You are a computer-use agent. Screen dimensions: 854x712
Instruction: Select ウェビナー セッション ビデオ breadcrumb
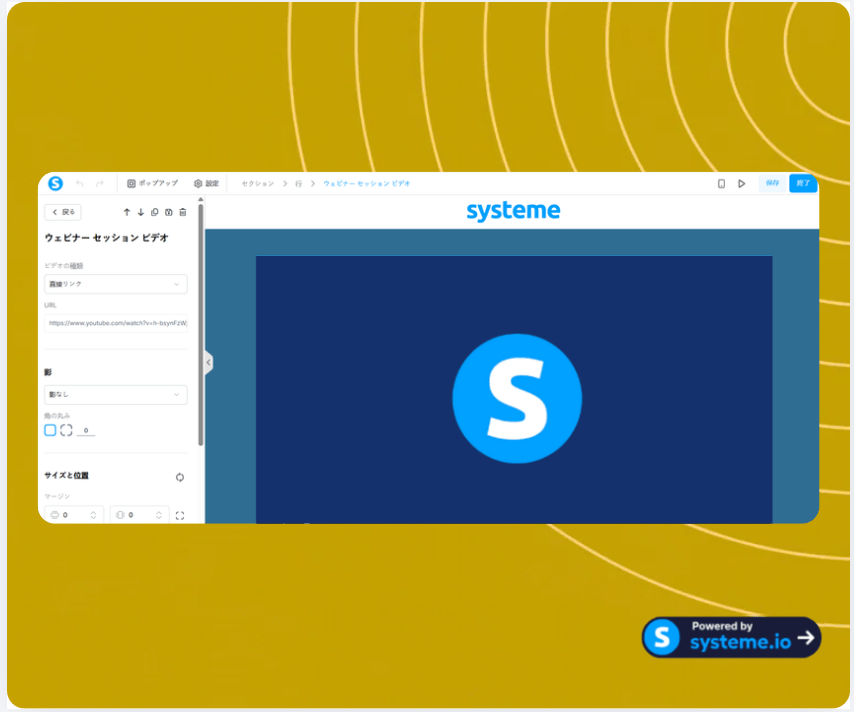point(367,184)
